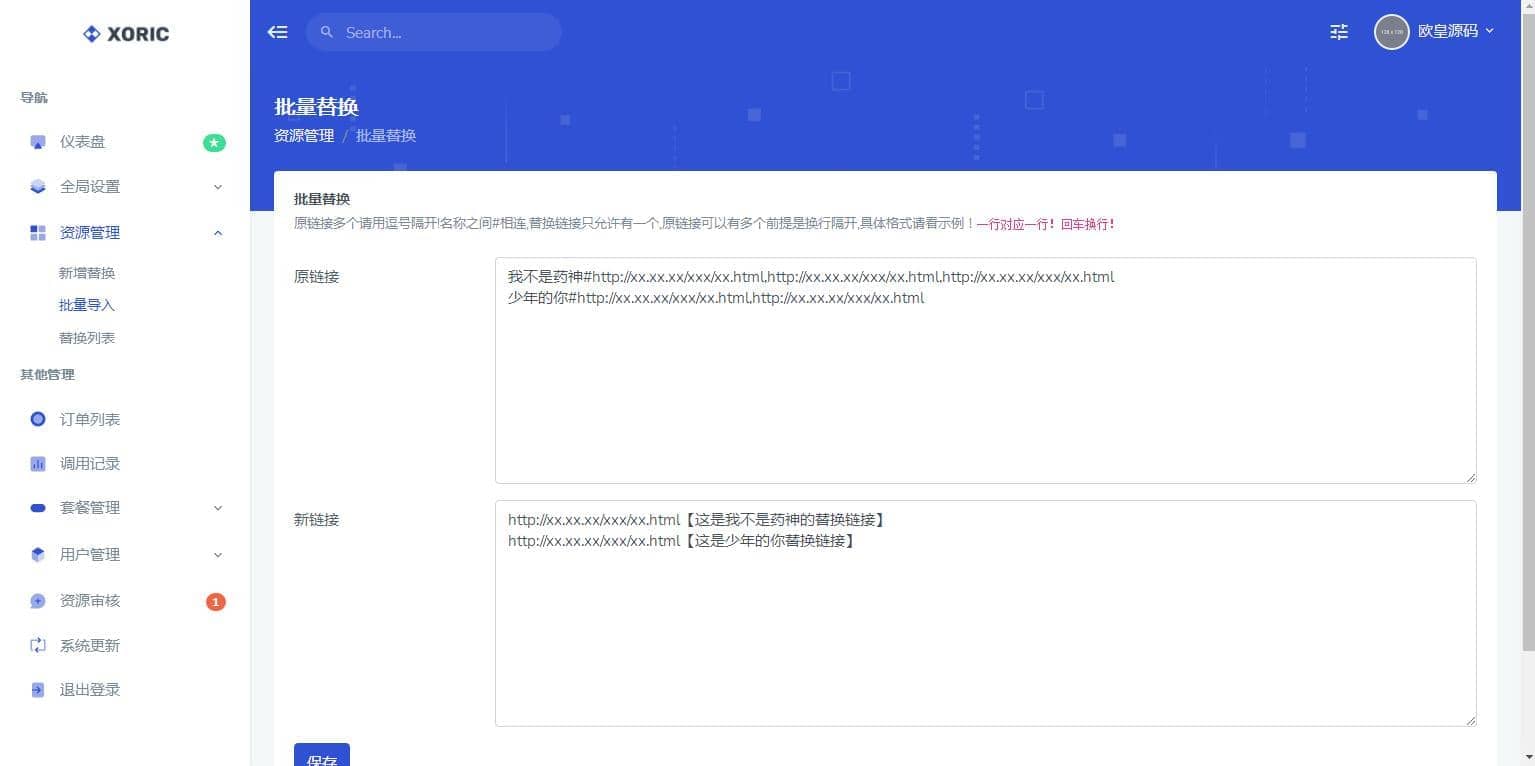
Task: Click the green star badge on 仪表盘
Action: [x=214, y=143]
